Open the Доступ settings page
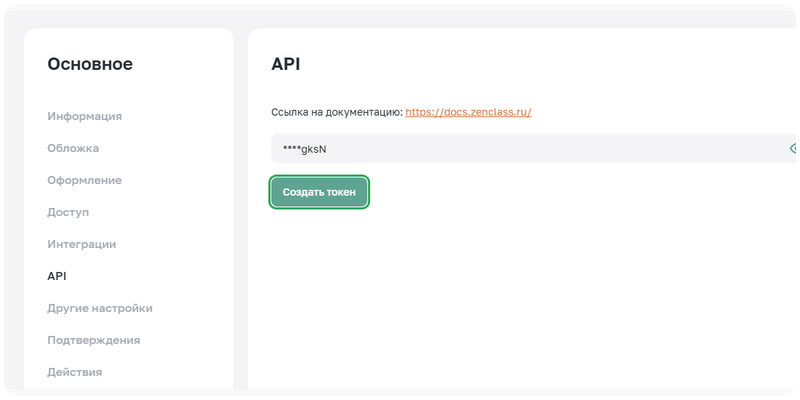Viewport: 800px width, 400px height. 68,212
